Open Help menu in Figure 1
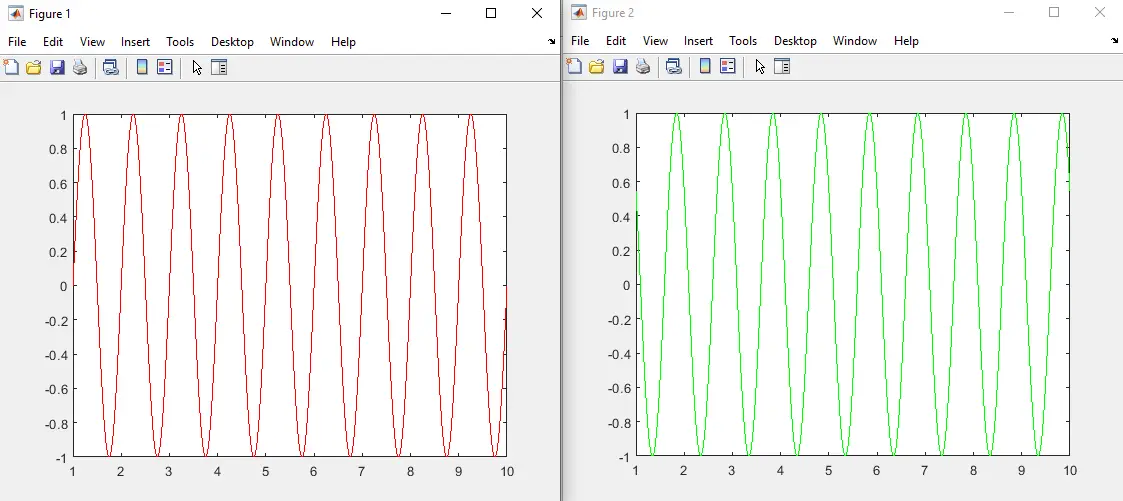1123x501 pixels. (x=343, y=42)
